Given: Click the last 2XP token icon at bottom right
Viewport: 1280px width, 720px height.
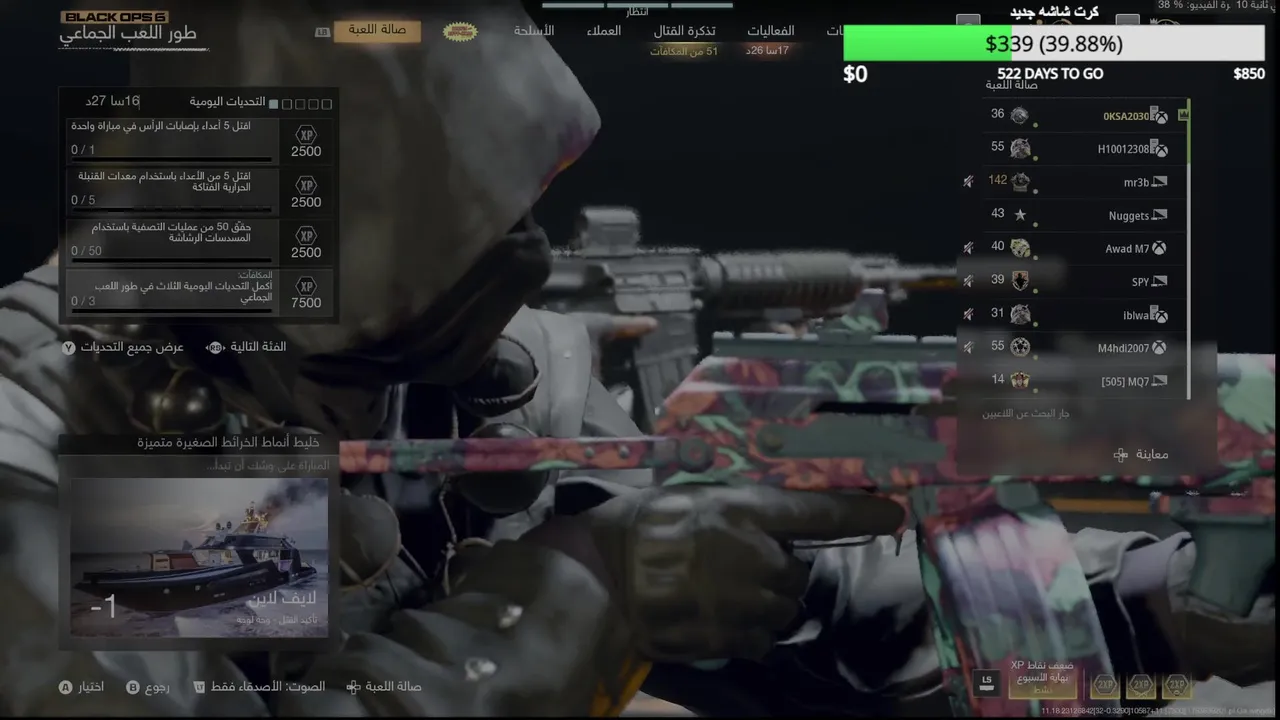Looking at the screenshot, I should pos(1178,684).
